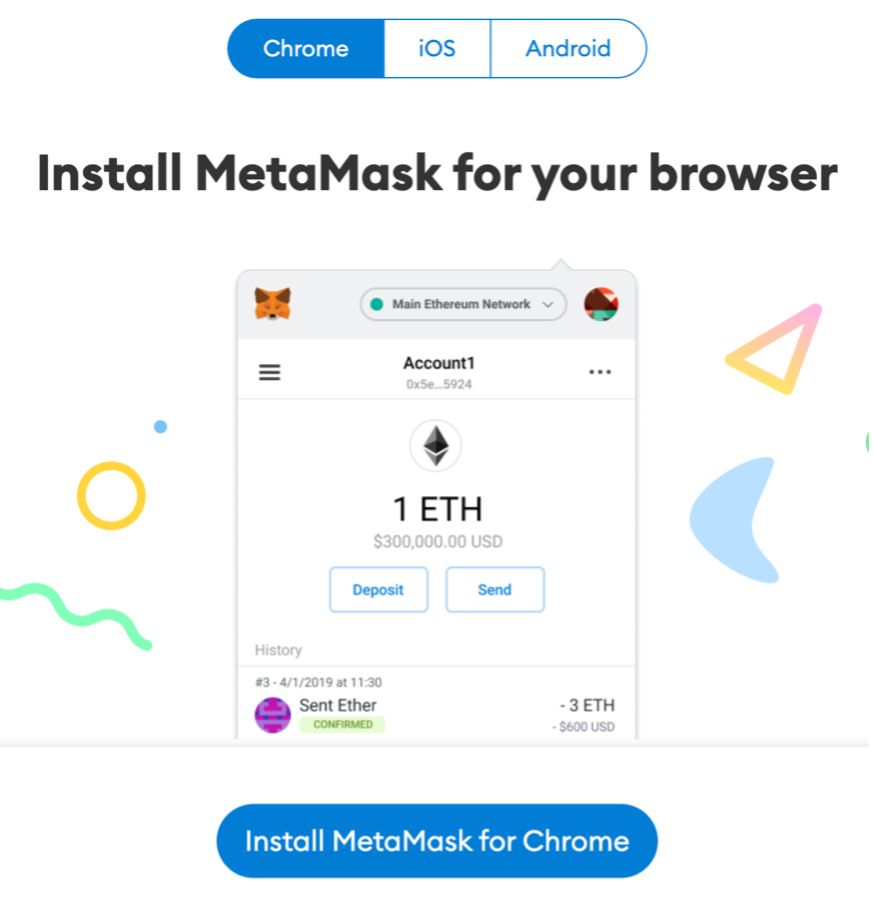Open the three-dot account options icon
Screen dimensions: 873x916
tap(600, 372)
